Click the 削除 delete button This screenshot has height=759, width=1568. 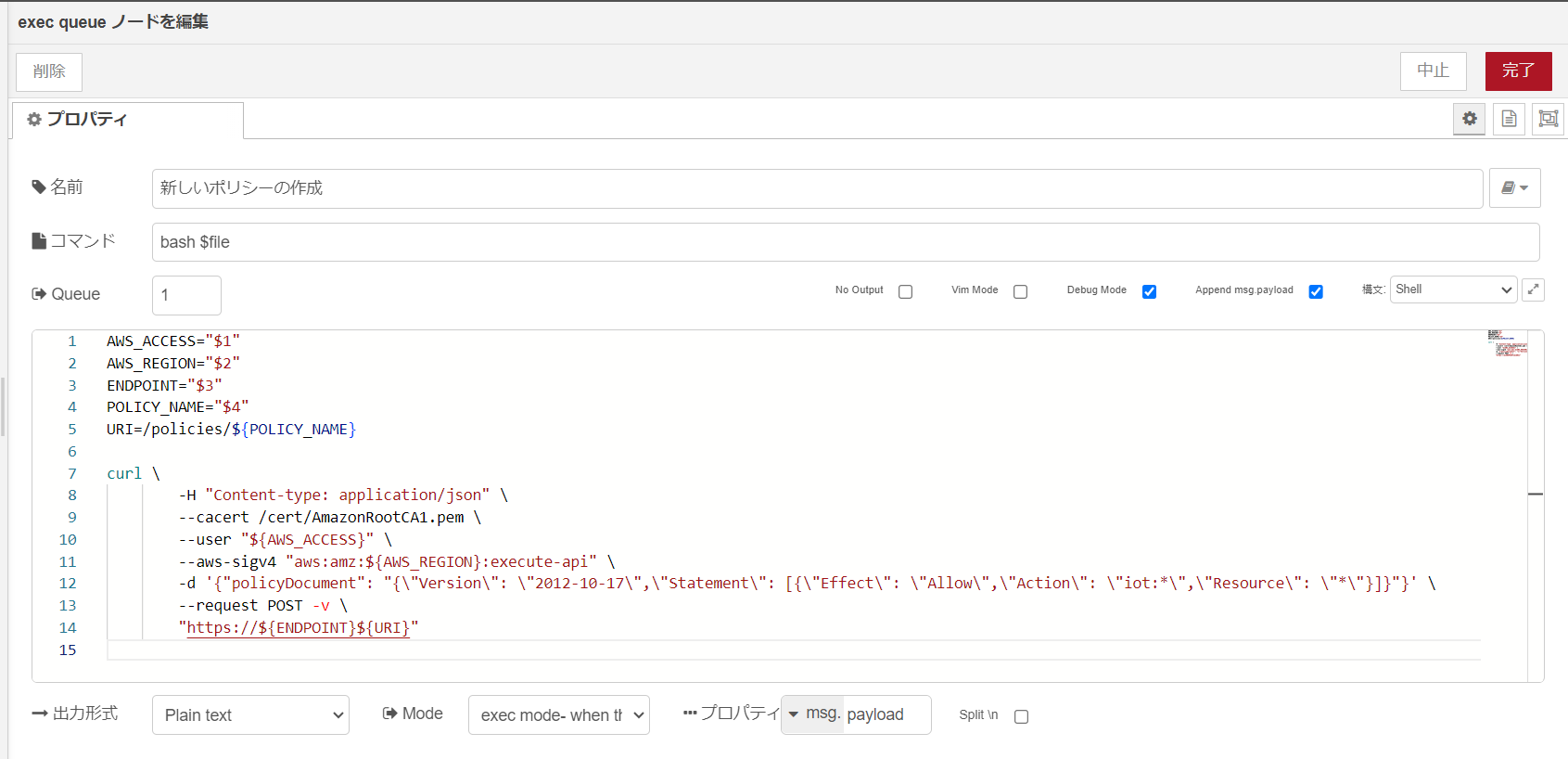point(49,71)
